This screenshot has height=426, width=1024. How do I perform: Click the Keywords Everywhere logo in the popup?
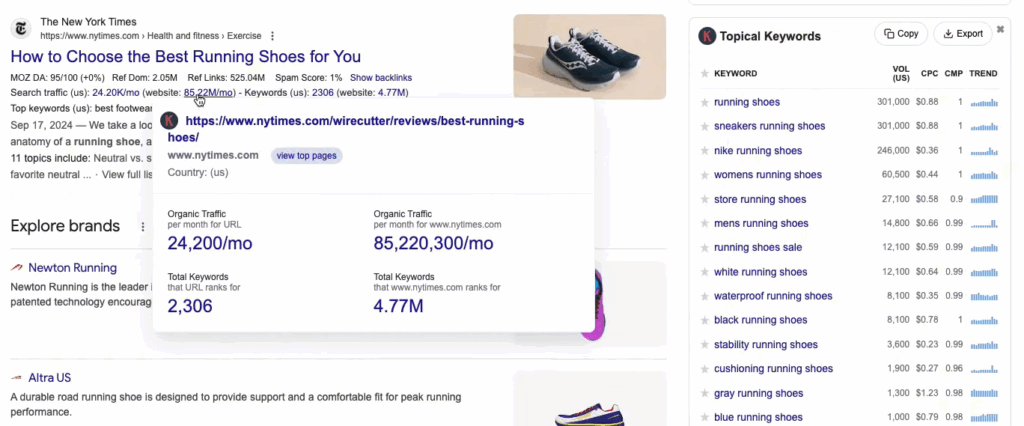click(x=169, y=121)
